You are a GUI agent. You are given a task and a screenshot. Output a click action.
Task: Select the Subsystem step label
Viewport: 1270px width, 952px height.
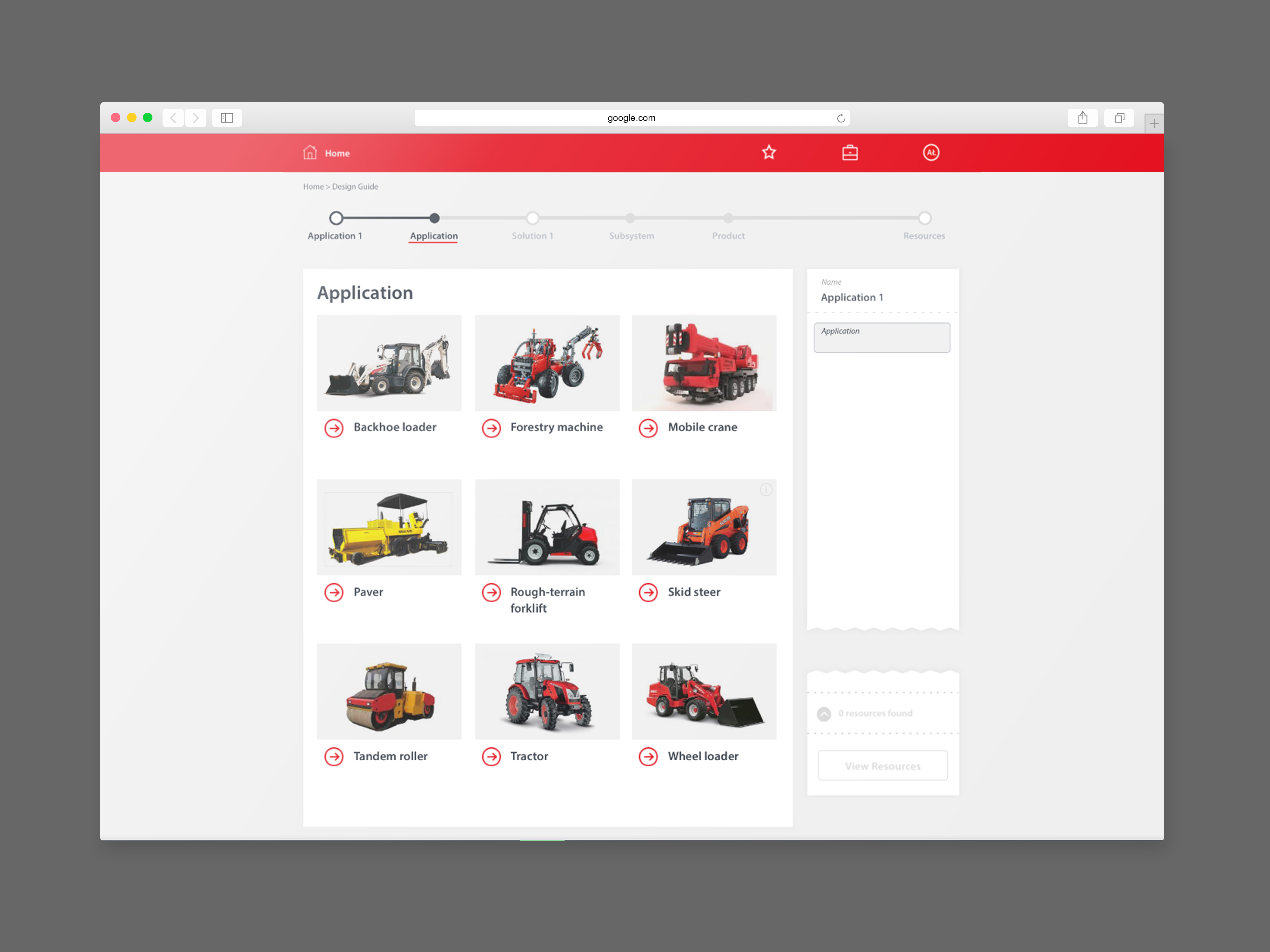[632, 236]
